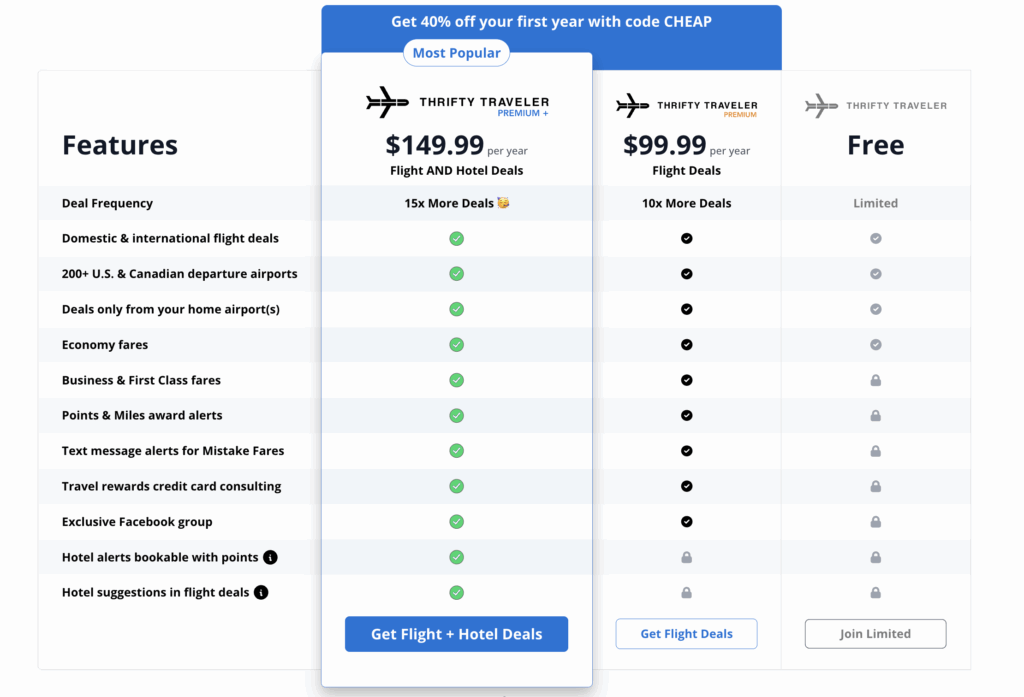Click the green checkmark for Premium+ Text message alerts
The height and width of the screenshot is (697, 1024).
pyautogui.click(x=456, y=450)
